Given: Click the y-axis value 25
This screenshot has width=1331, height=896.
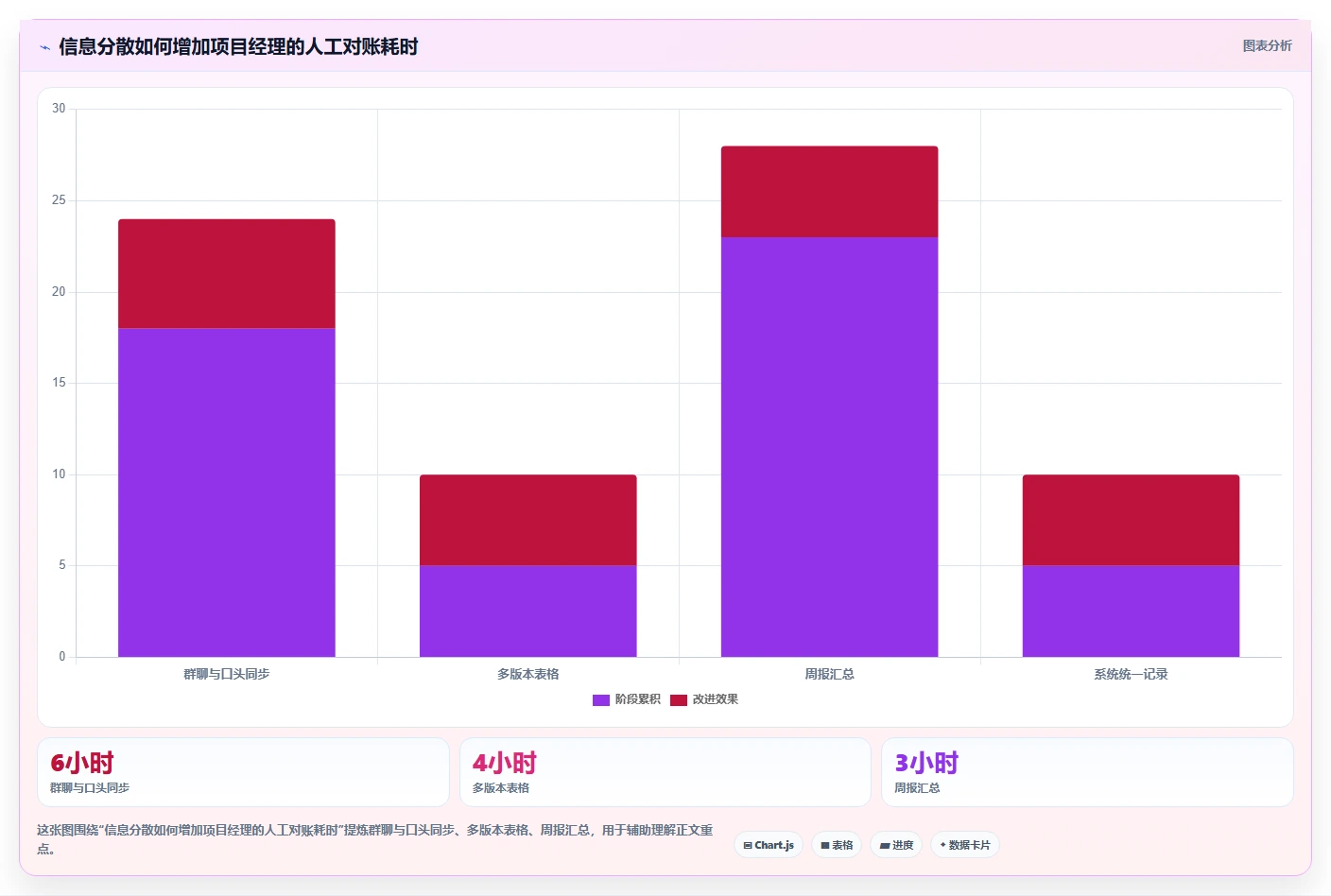Looking at the screenshot, I should pyautogui.click(x=59, y=200).
